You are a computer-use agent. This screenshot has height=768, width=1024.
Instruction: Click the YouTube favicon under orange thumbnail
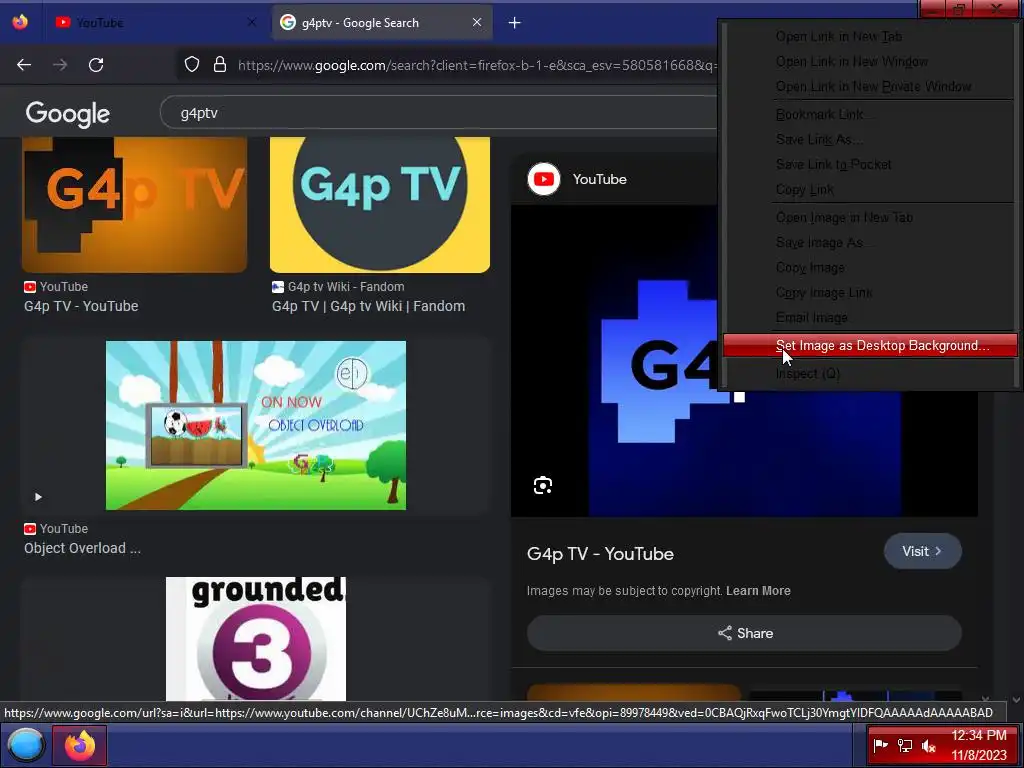coord(29,287)
